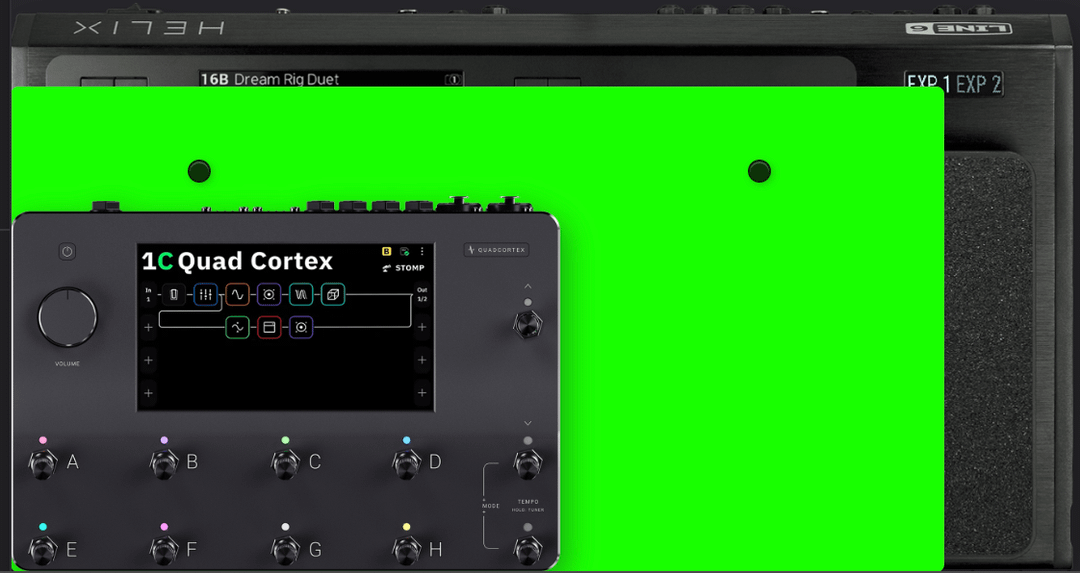Select the gray pedal block after In 1
The width and height of the screenshot is (1080, 573).
174,295
